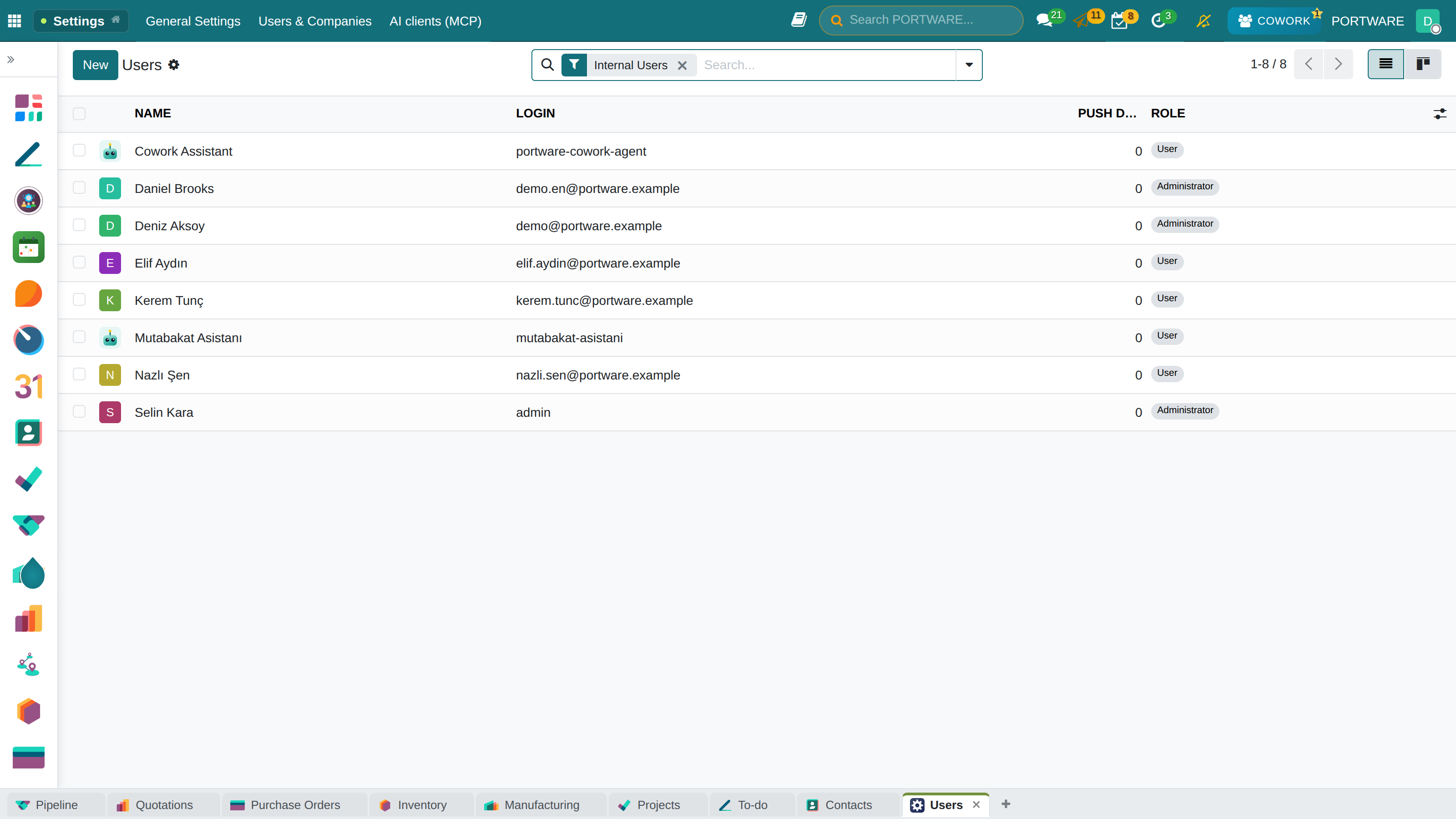Open the 31 Calendar app in sidebar
Screen dimensions: 1456x819
point(29,387)
